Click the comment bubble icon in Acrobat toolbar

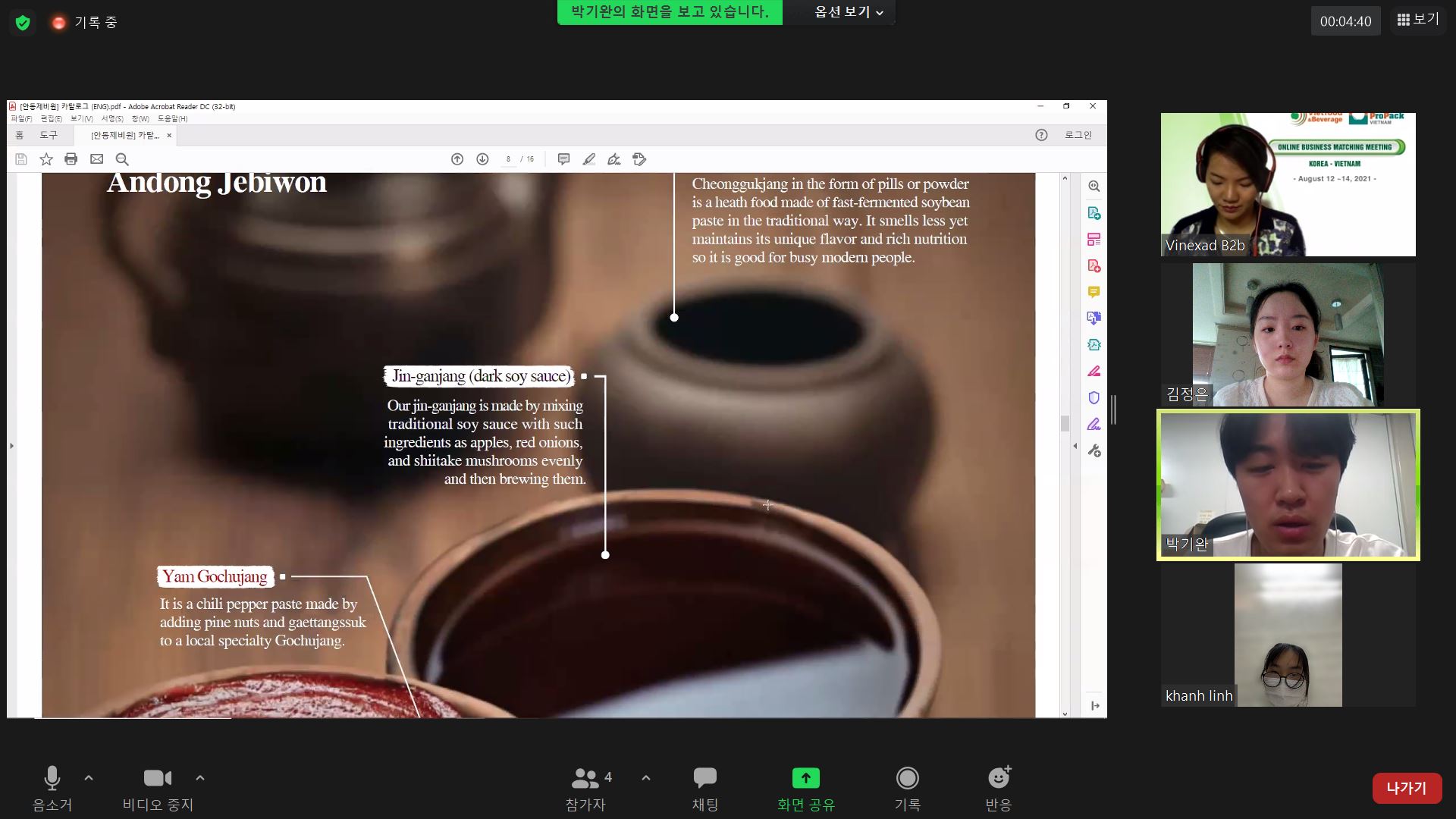pos(563,159)
